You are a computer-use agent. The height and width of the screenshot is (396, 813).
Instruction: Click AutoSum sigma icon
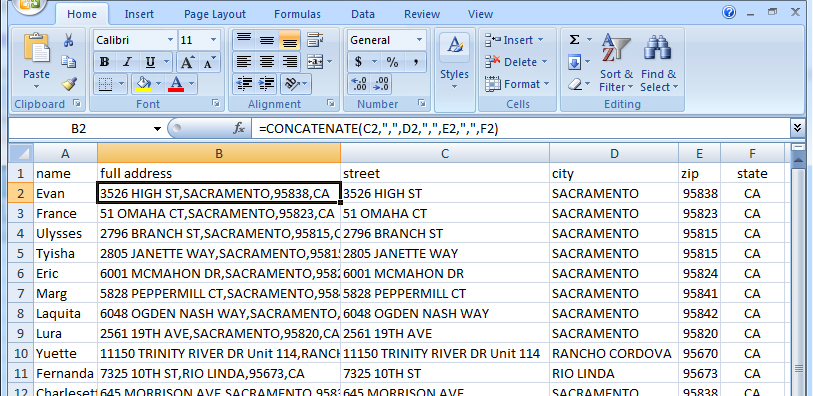click(x=574, y=40)
